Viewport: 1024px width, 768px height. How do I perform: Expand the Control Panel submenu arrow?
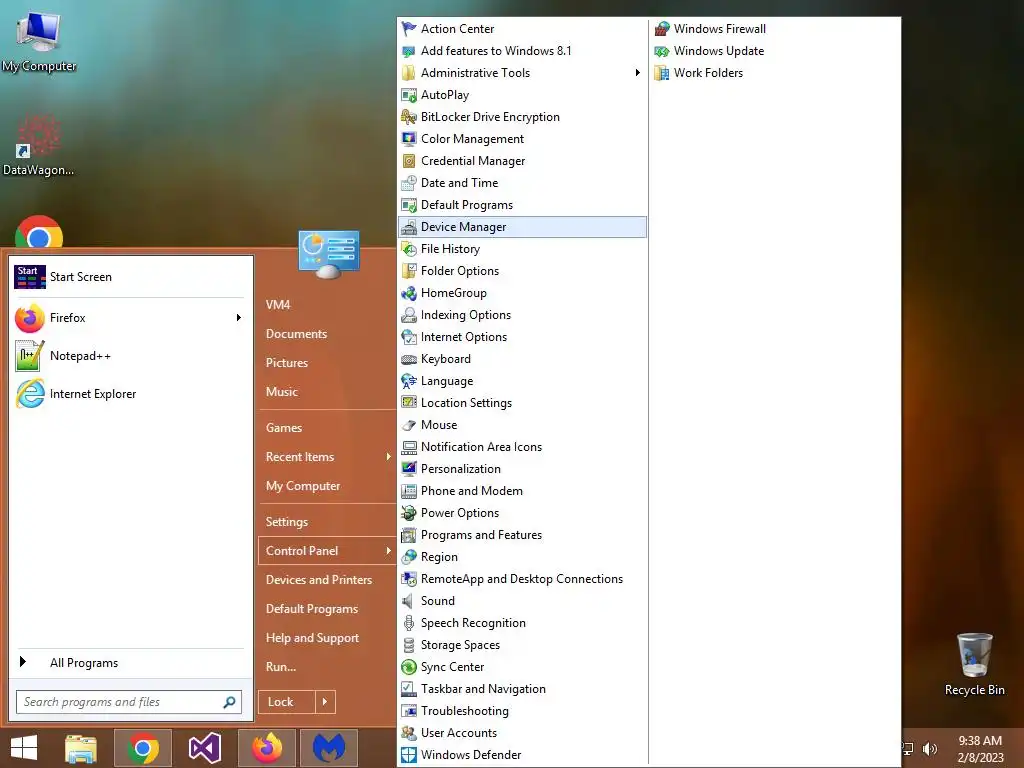(x=388, y=551)
